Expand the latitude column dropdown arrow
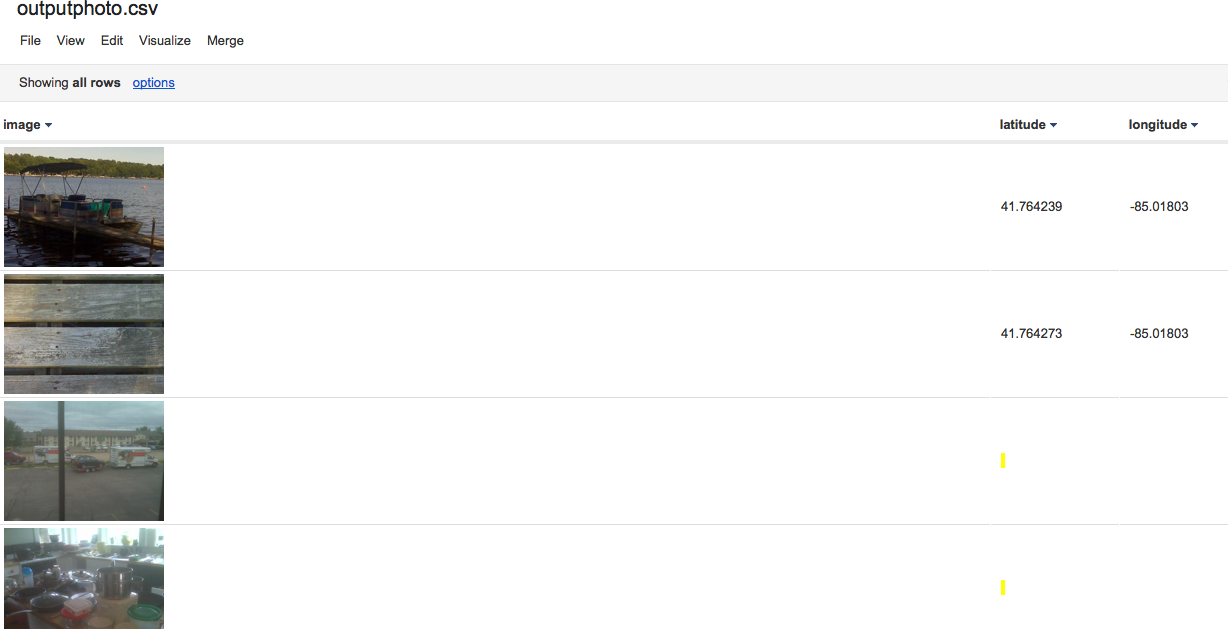The width and height of the screenshot is (1228, 629). click(1053, 125)
